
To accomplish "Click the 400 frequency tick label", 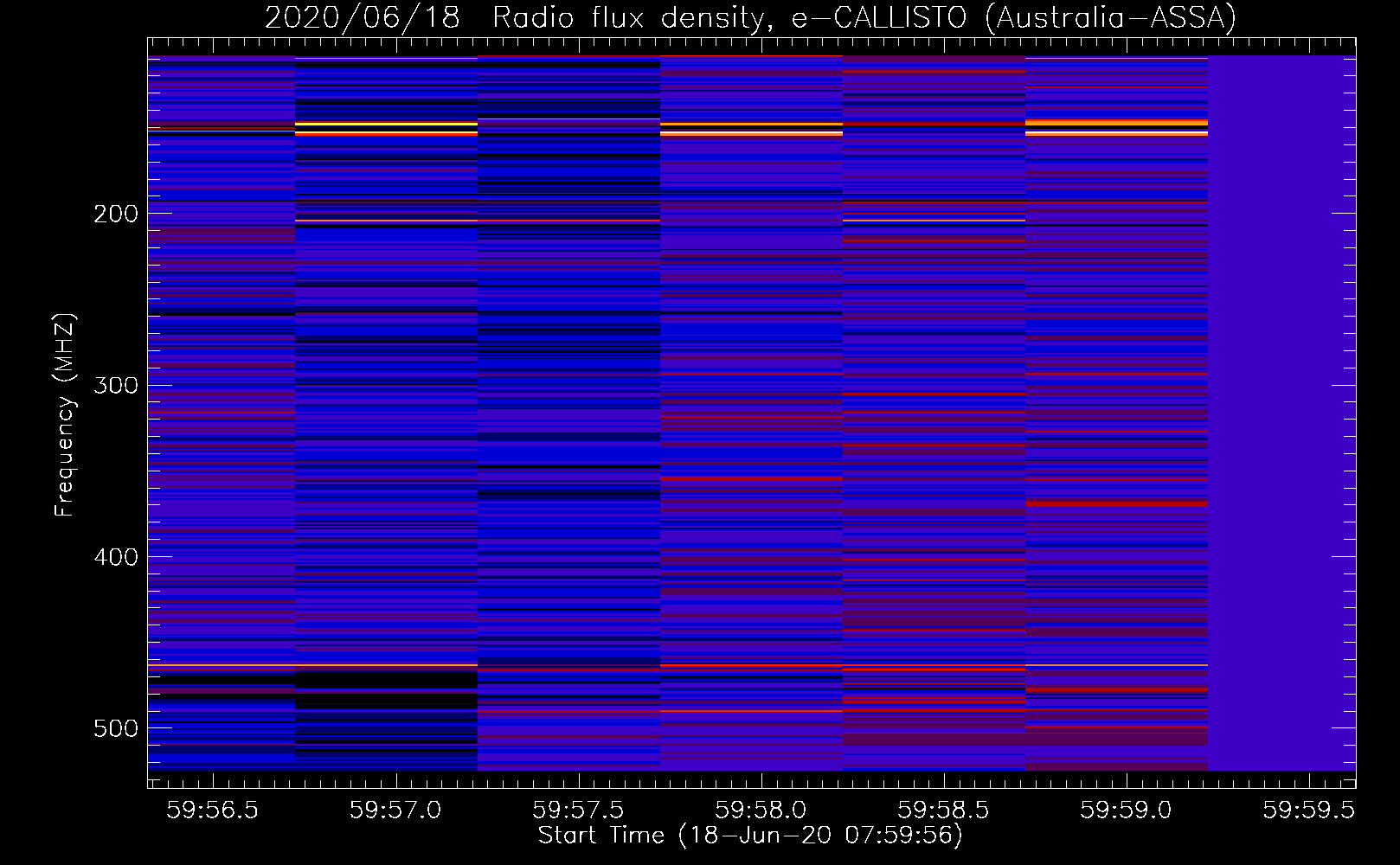I will (x=116, y=557).
